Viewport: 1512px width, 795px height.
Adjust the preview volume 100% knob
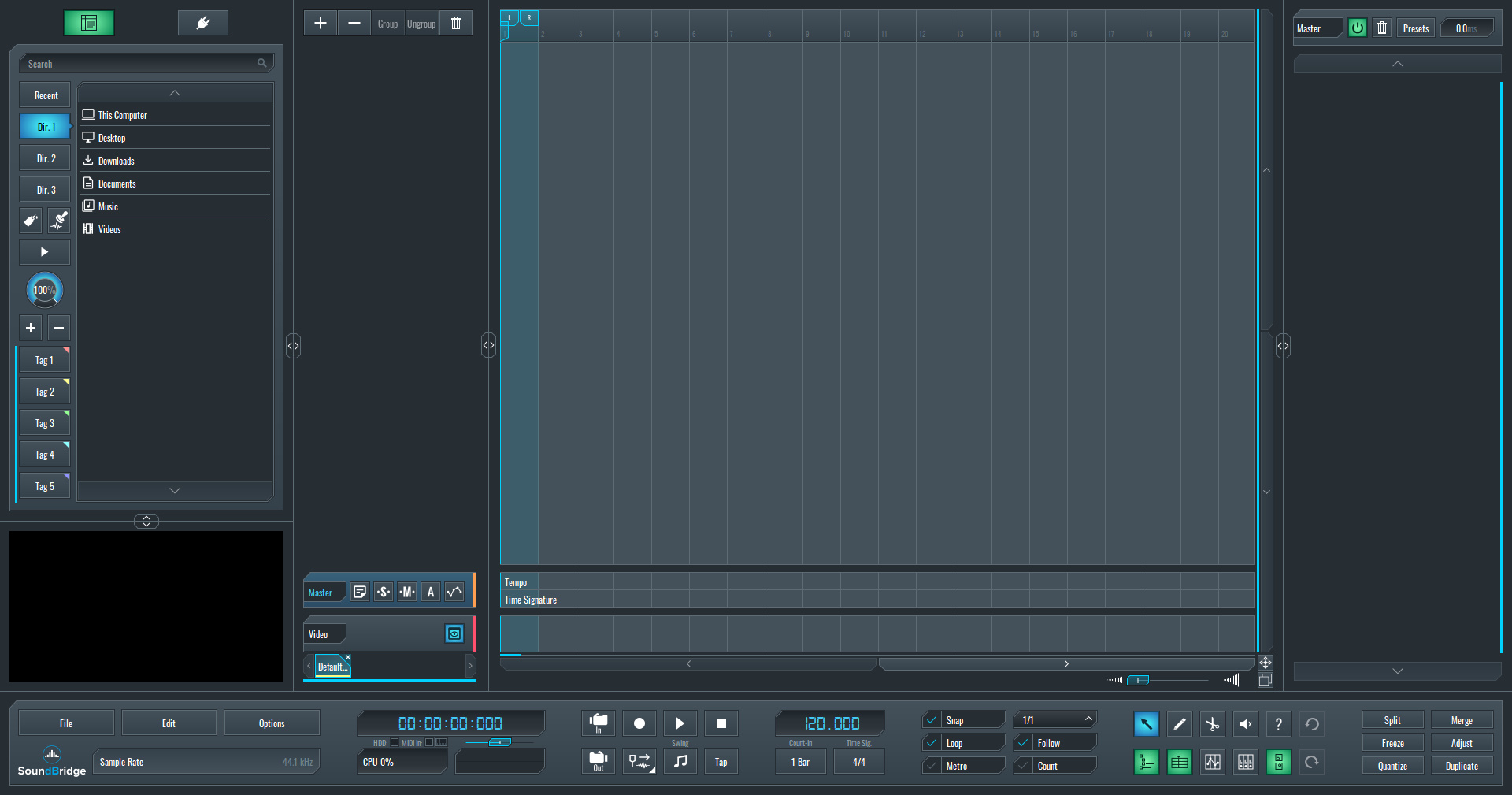tap(44, 290)
